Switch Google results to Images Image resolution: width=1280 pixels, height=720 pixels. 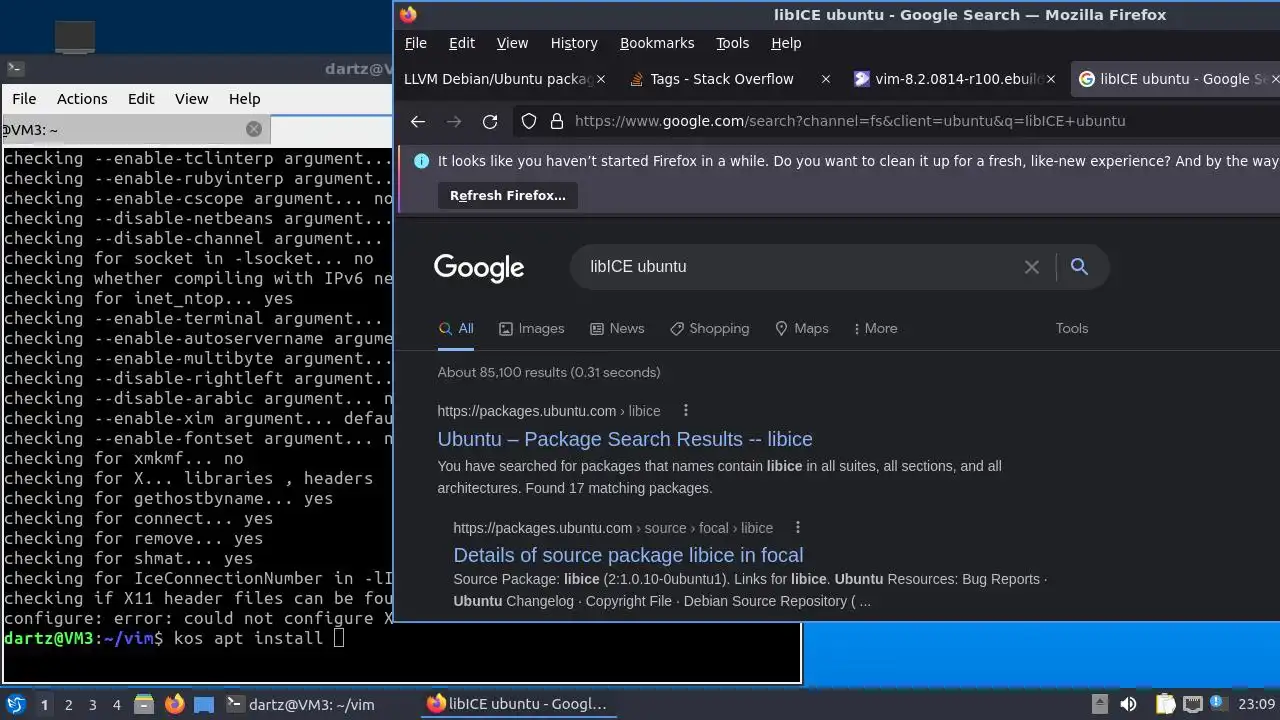click(531, 328)
